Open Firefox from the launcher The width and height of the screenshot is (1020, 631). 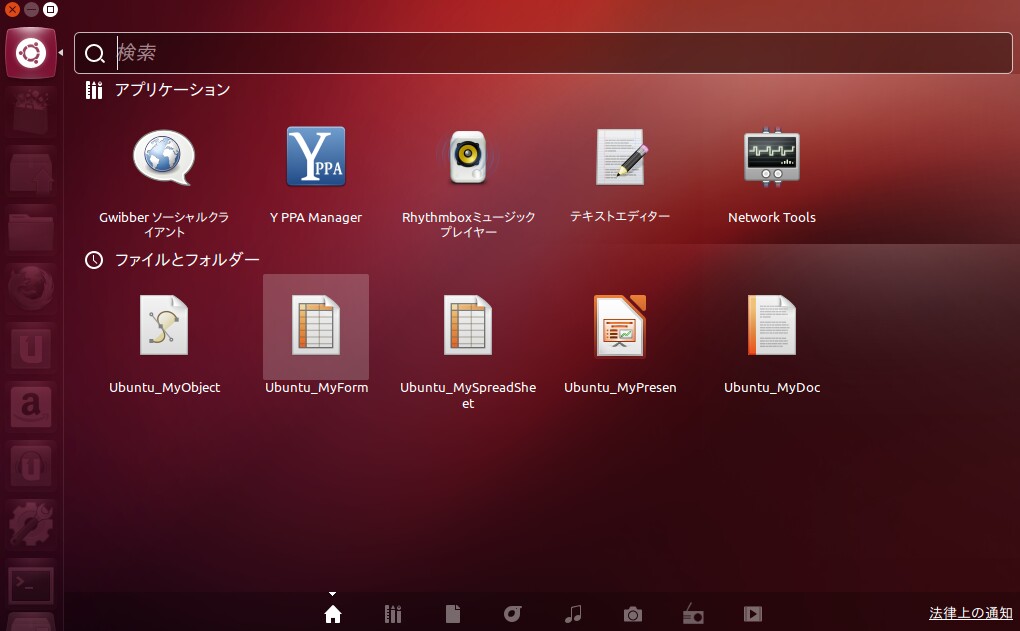30,290
